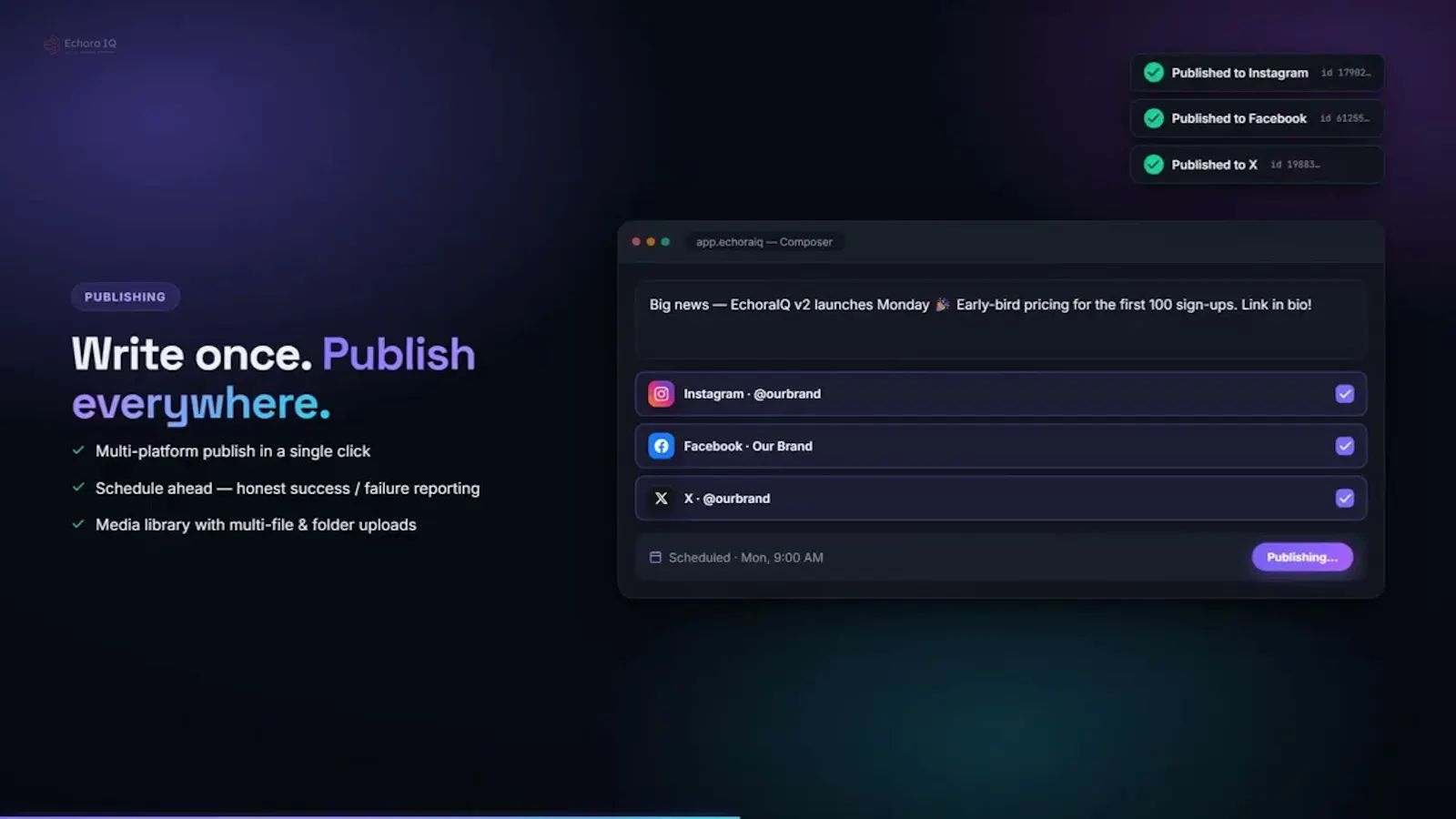Click the green maximize dot of Composer window
The height and width of the screenshot is (819, 1456).
tap(665, 242)
